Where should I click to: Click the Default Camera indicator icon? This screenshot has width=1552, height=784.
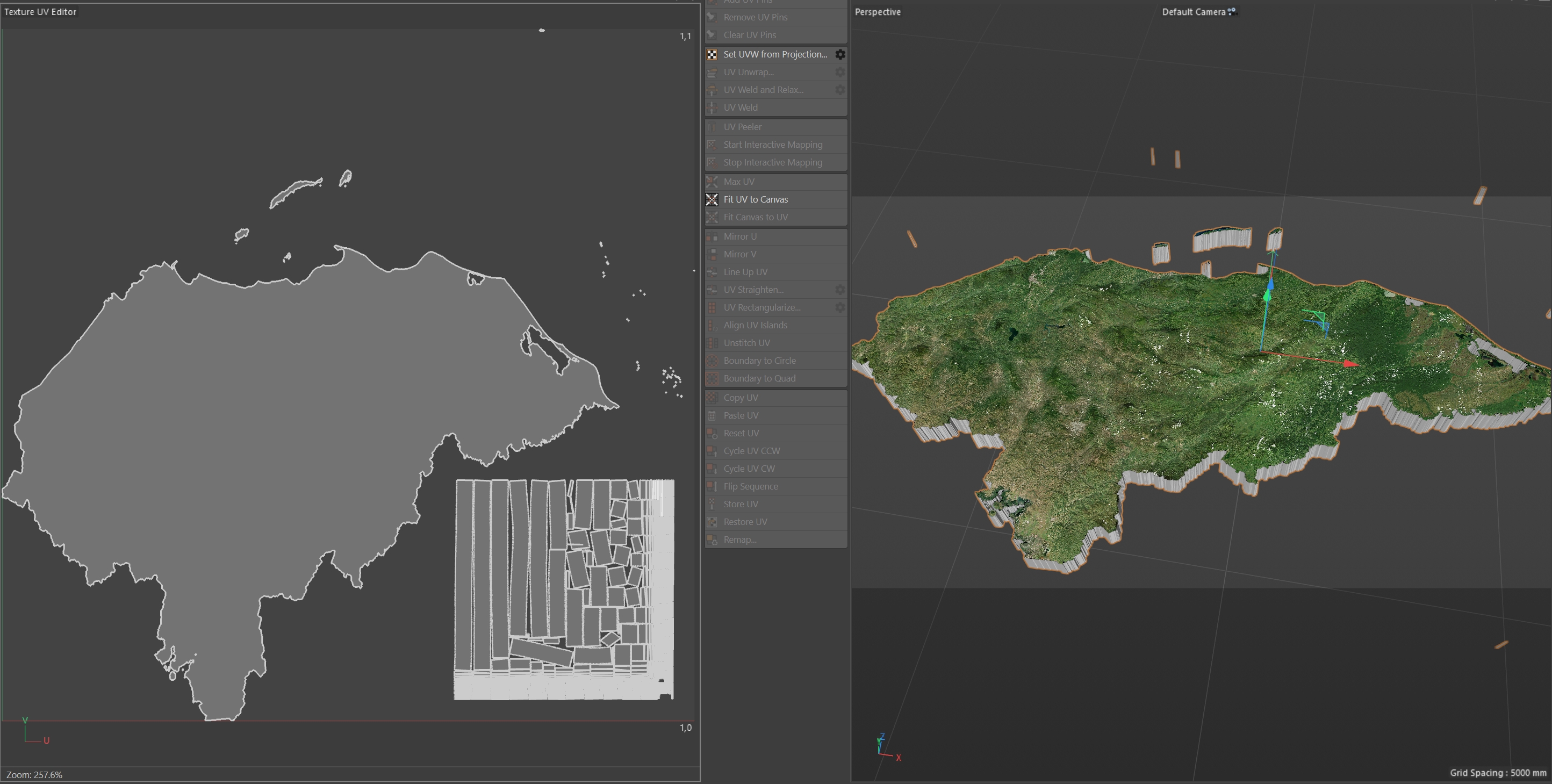(1232, 11)
